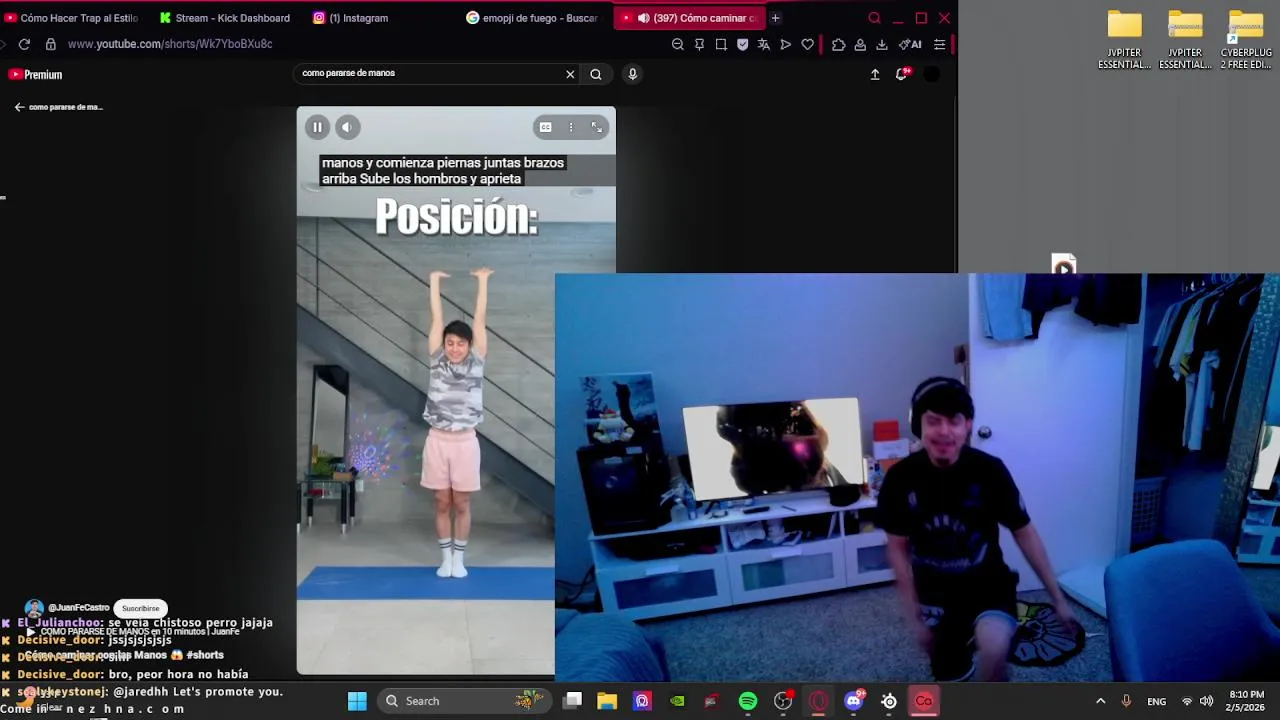Open @JuanFeCastro channel name link

[x=78, y=608]
